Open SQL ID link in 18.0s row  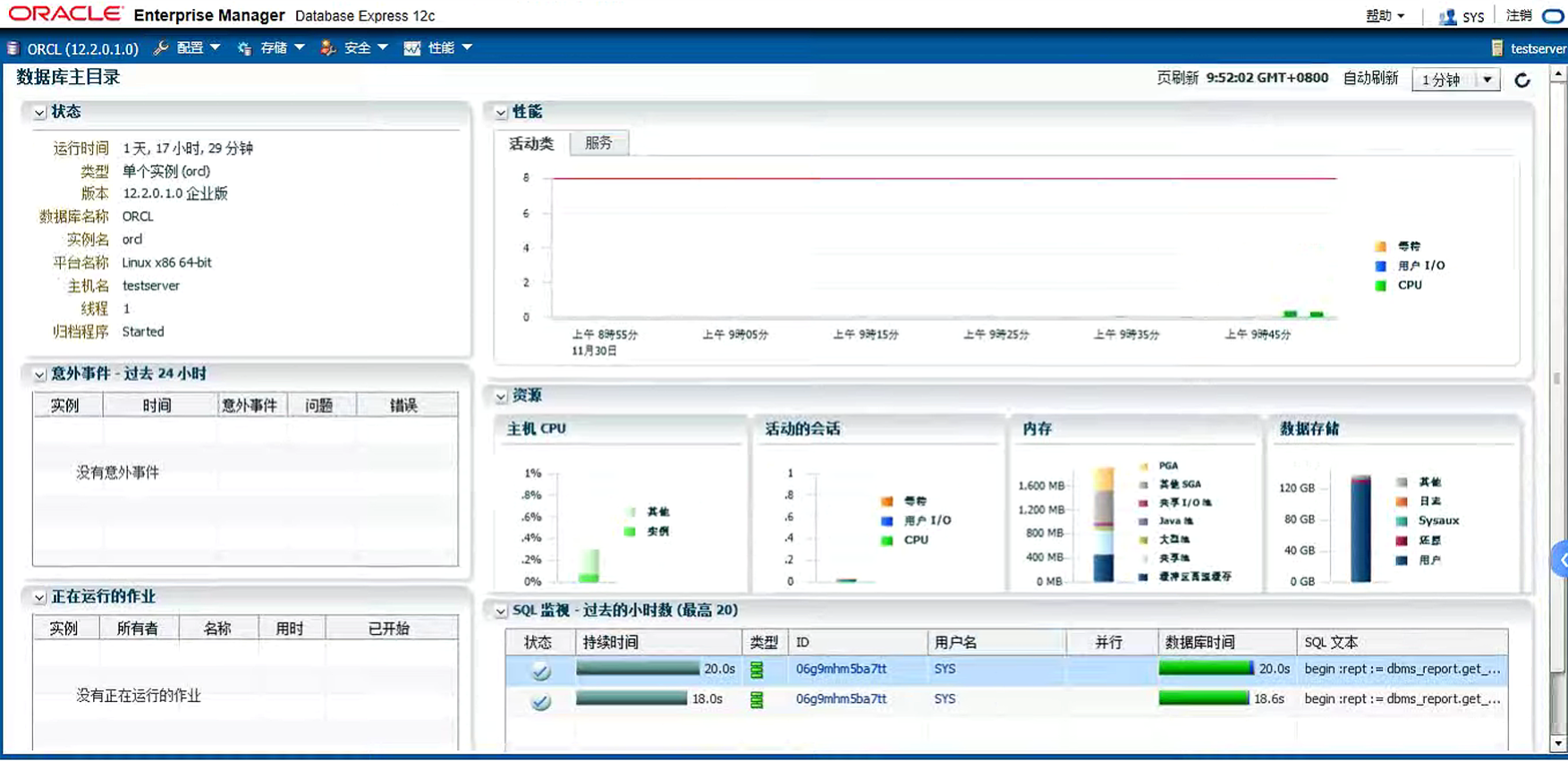click(x=841, y=699)
